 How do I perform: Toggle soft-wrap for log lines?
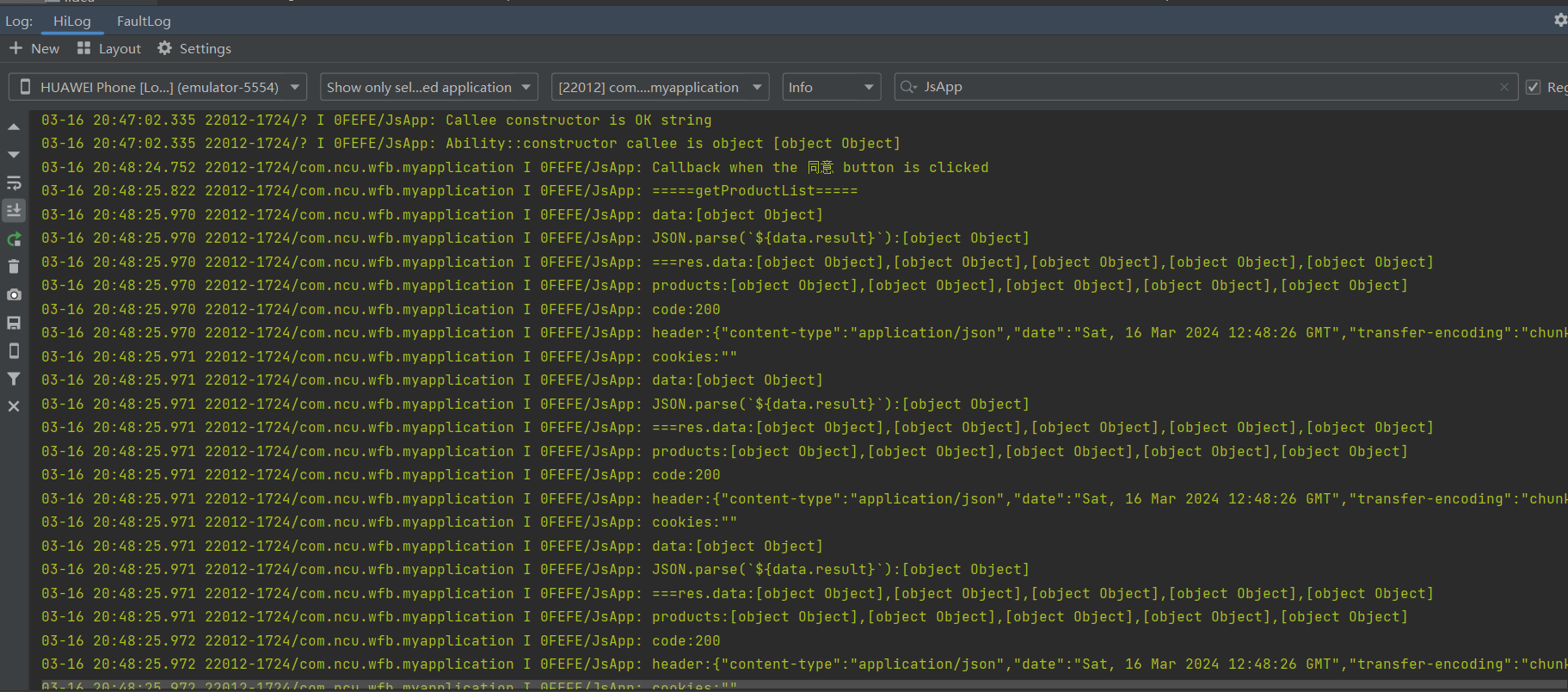pos(14,182)
